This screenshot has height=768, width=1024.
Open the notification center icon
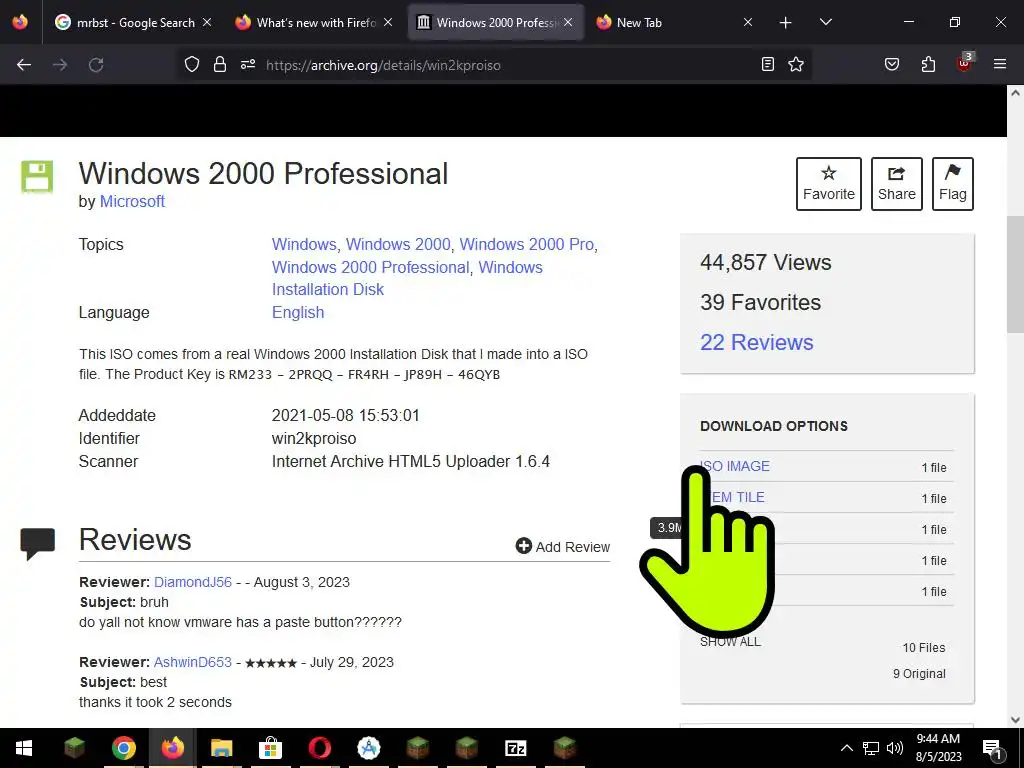[992, 749]
